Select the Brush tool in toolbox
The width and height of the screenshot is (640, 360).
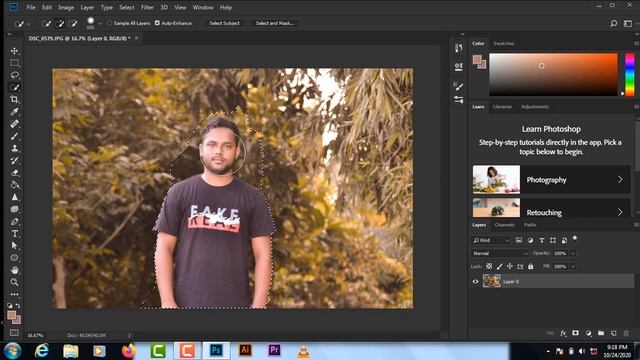point(15,136)
